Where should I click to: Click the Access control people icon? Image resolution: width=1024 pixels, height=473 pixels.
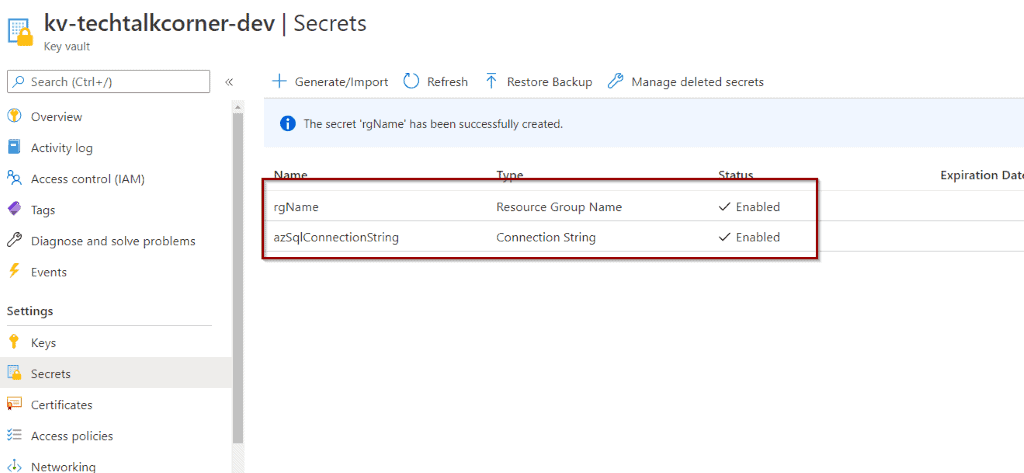tap(14, 178)
